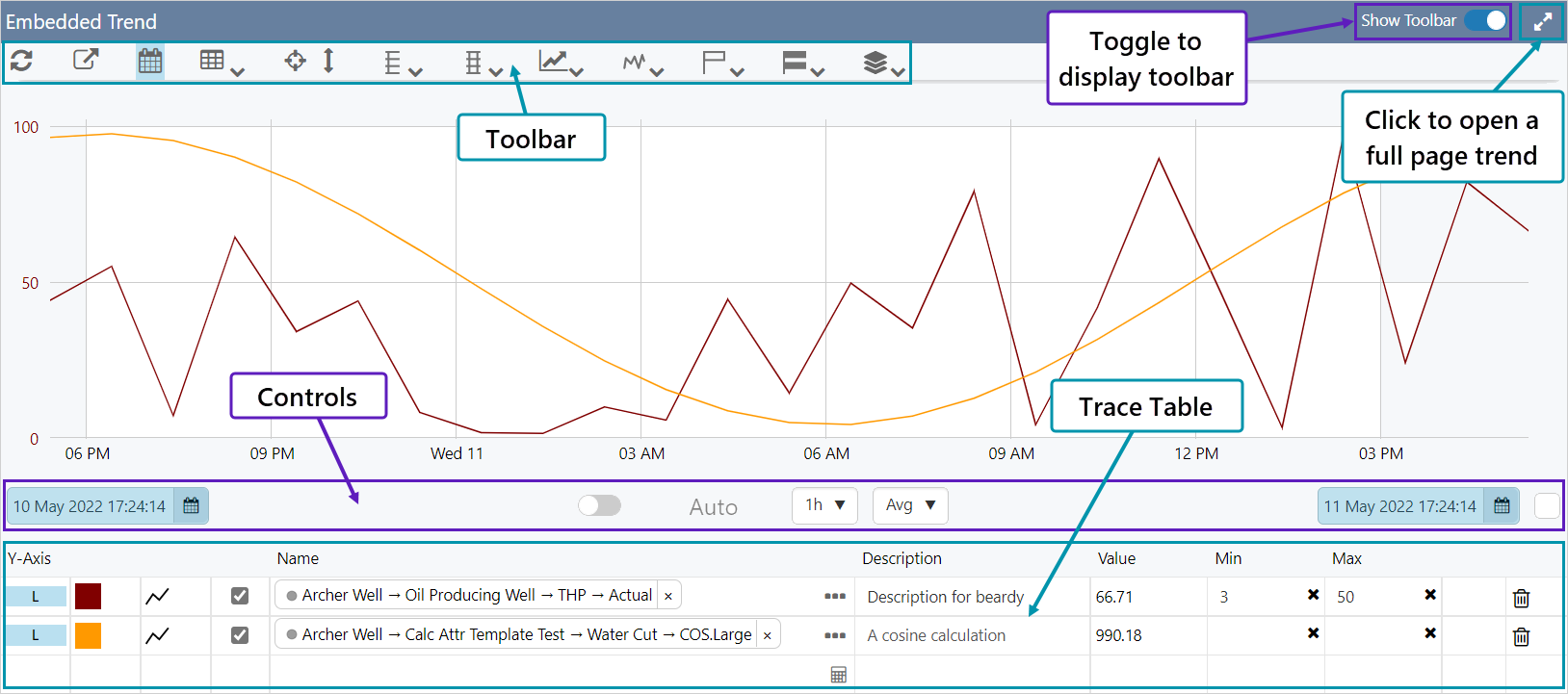
Task: Click the Description for beardy cell
Action: [x=946, y=597]
